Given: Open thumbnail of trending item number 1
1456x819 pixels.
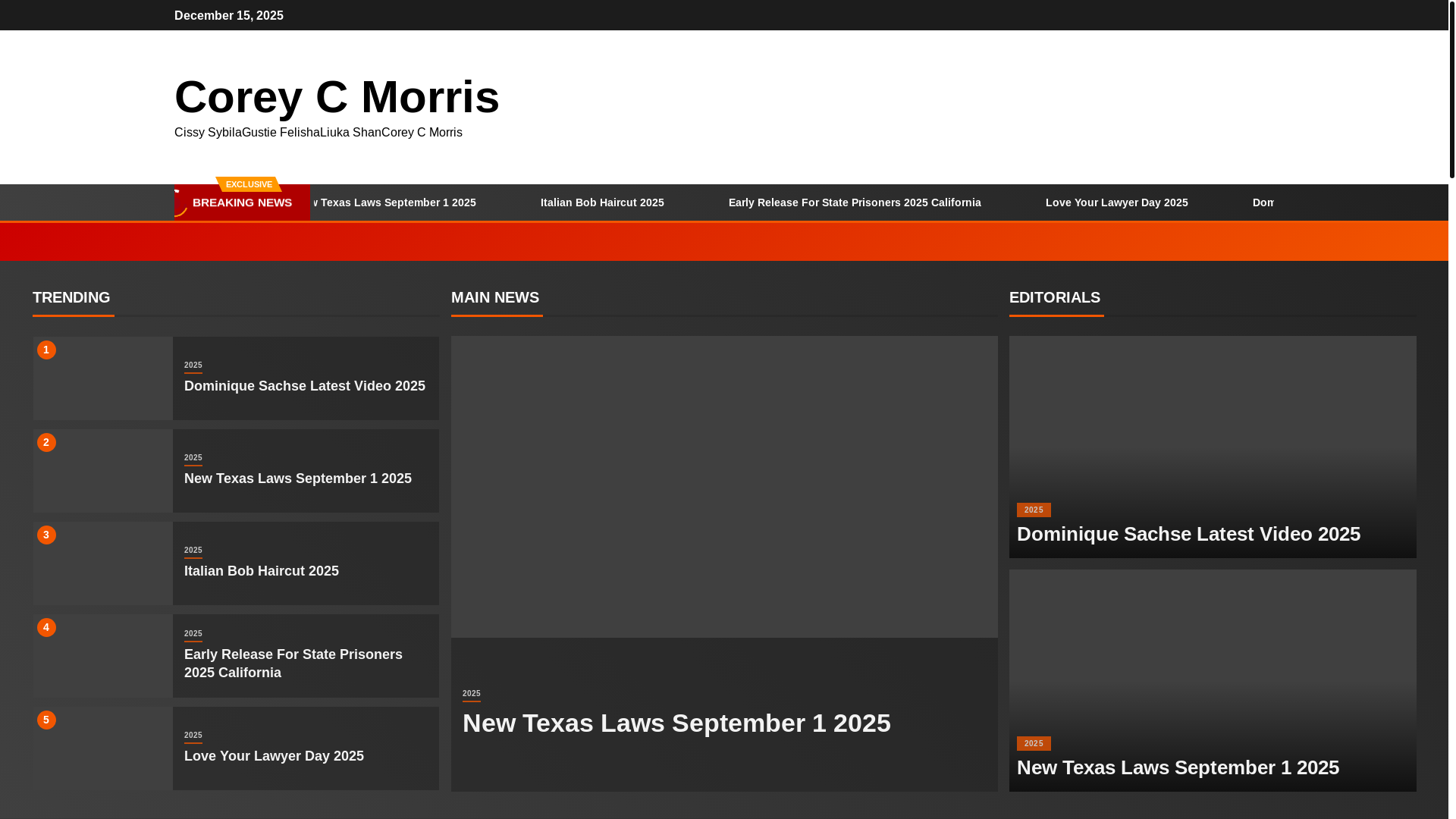Looking at the screenshot, I should (103, 378).
